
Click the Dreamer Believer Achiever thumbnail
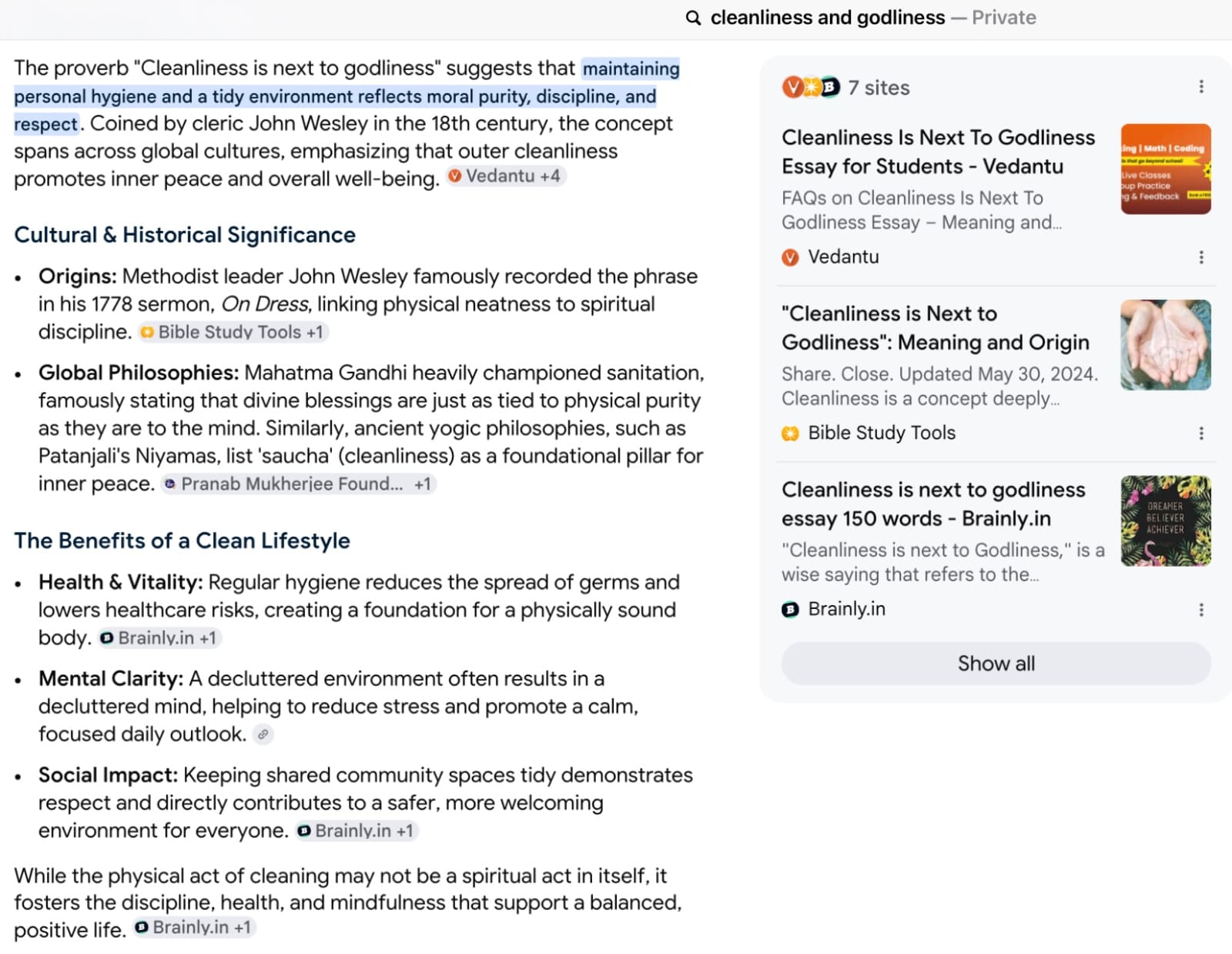pyautogui.click(x=1165, y=521)
